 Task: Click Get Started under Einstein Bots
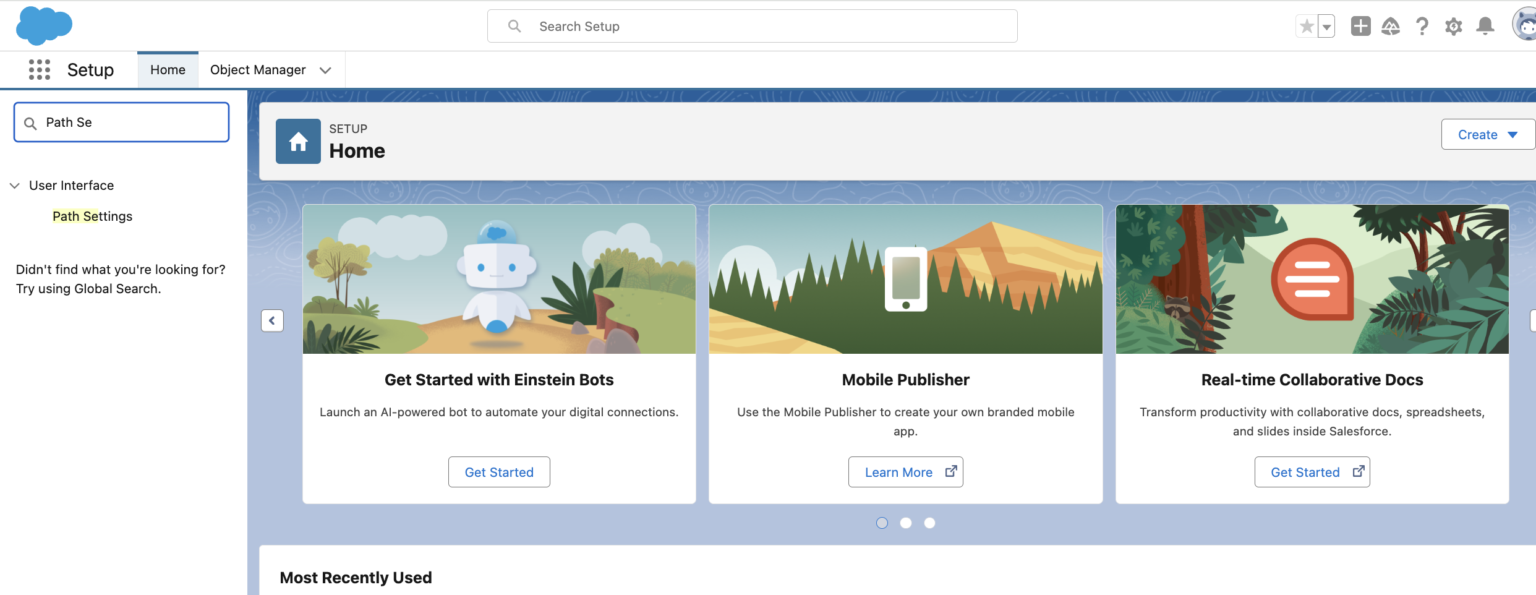499,472
